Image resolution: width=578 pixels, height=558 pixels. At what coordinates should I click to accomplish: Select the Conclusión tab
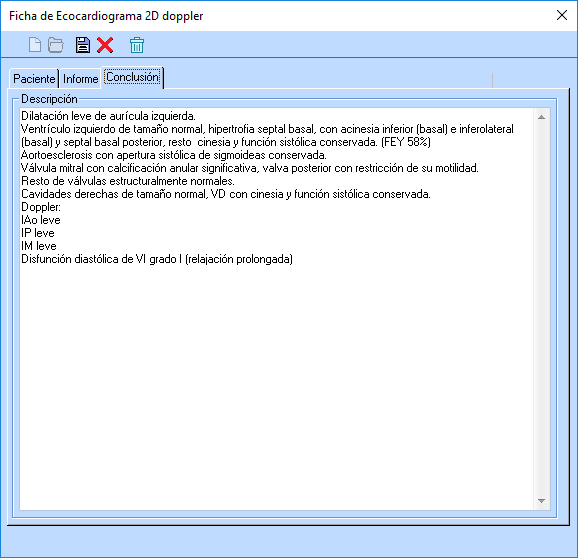pos(132,77)
